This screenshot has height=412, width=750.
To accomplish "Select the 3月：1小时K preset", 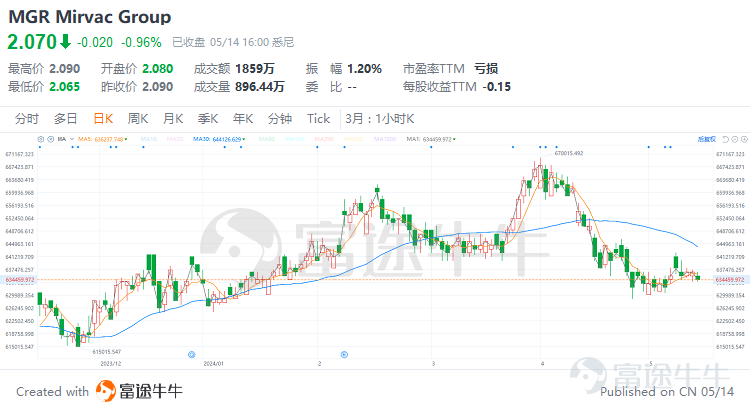I will (380, 119).
